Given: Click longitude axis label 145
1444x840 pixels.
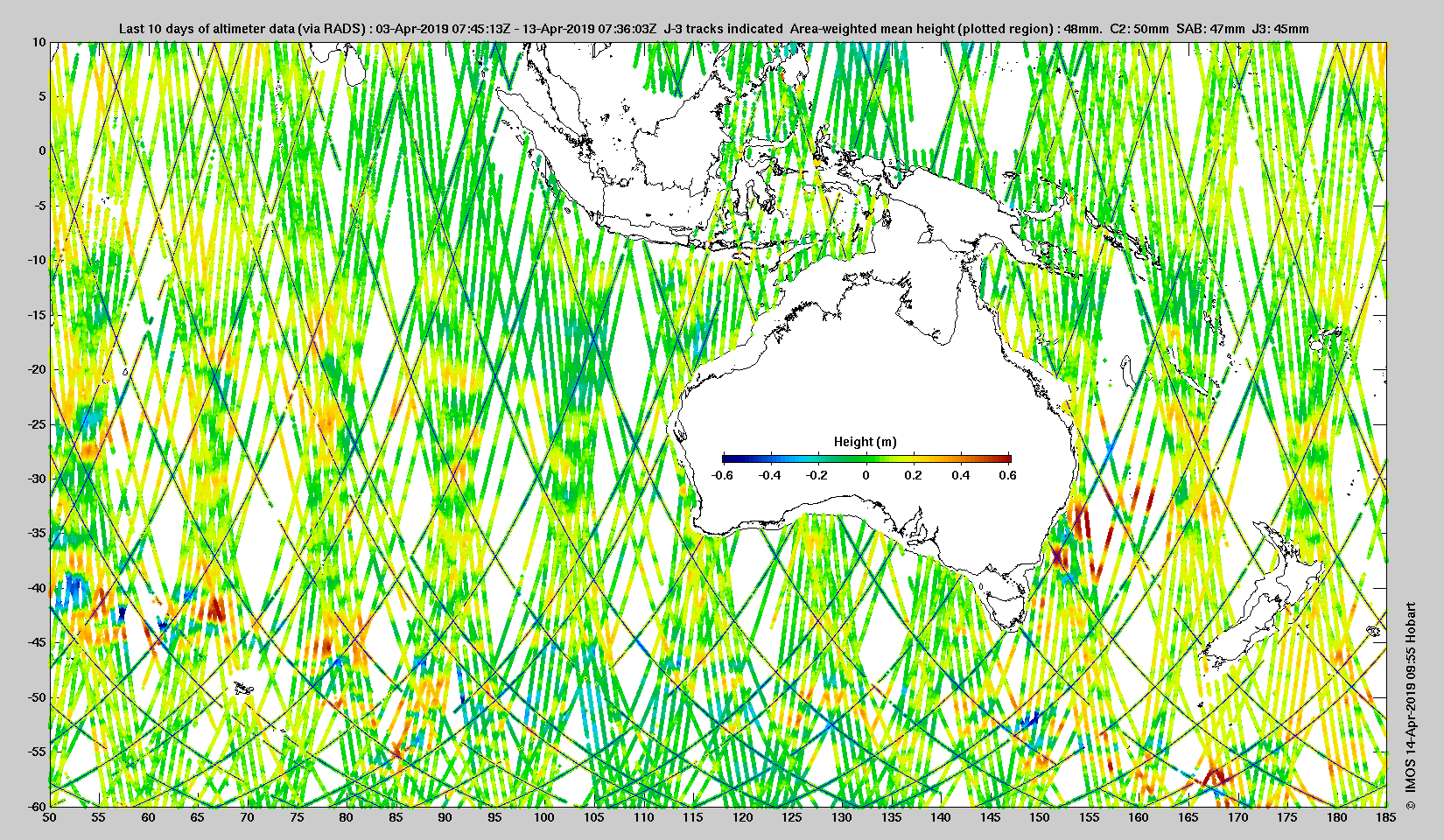Looking at the screenshot, I should pos(991,817).
